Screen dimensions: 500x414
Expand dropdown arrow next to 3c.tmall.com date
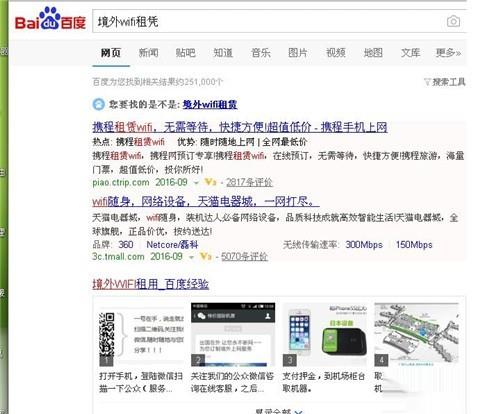pyautogui.click(x=191, y=257)
